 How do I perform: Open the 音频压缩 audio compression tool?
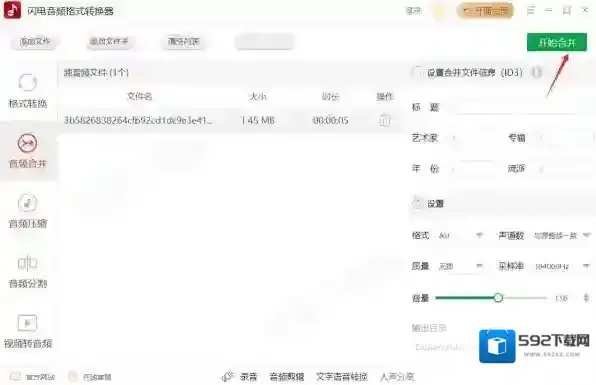click(28, 211)
